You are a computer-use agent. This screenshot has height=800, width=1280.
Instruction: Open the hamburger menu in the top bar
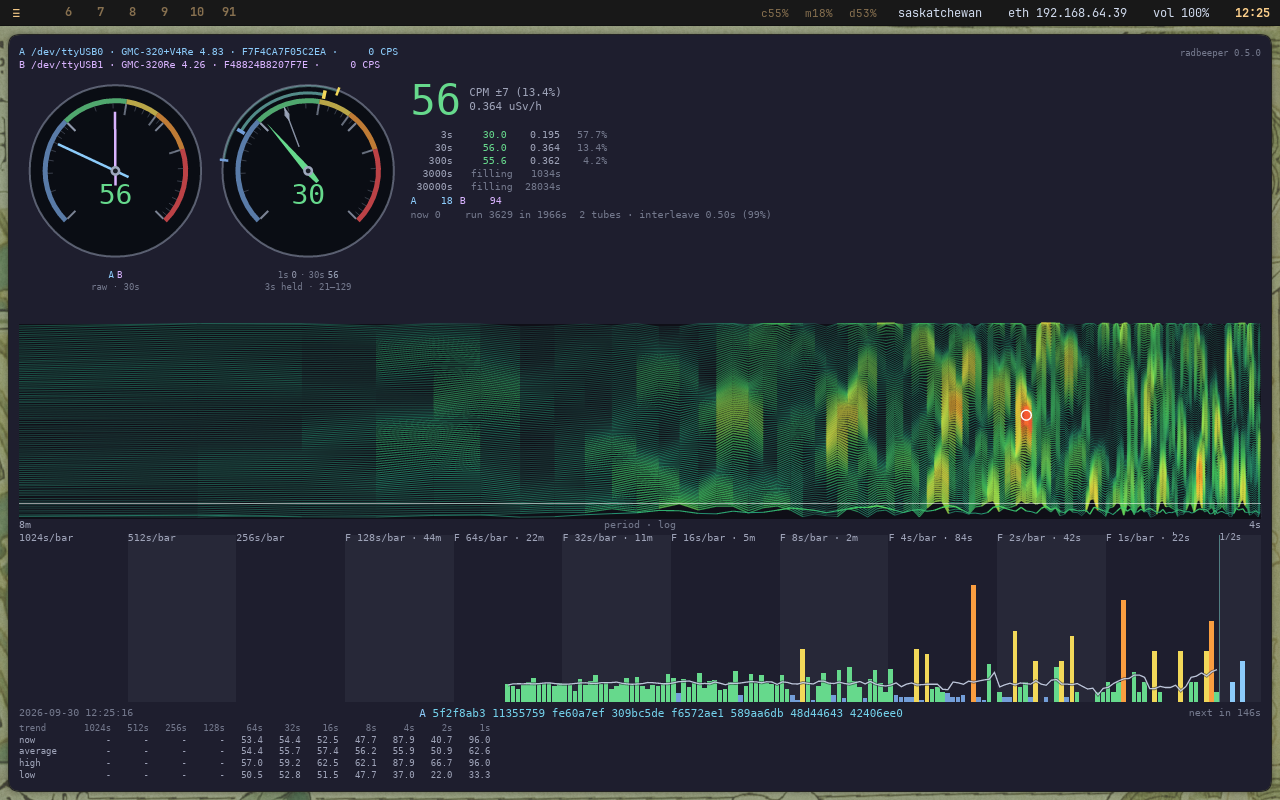pos(16,13)
